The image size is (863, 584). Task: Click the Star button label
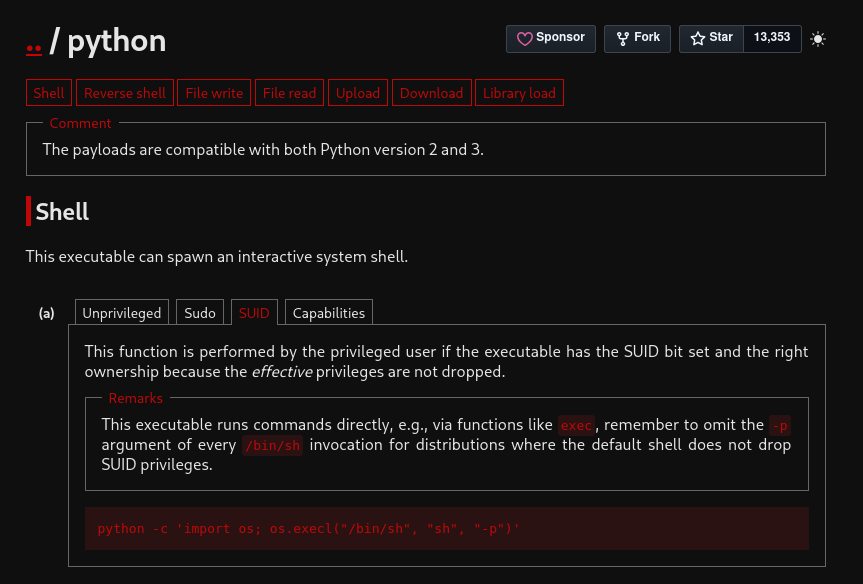721,37
